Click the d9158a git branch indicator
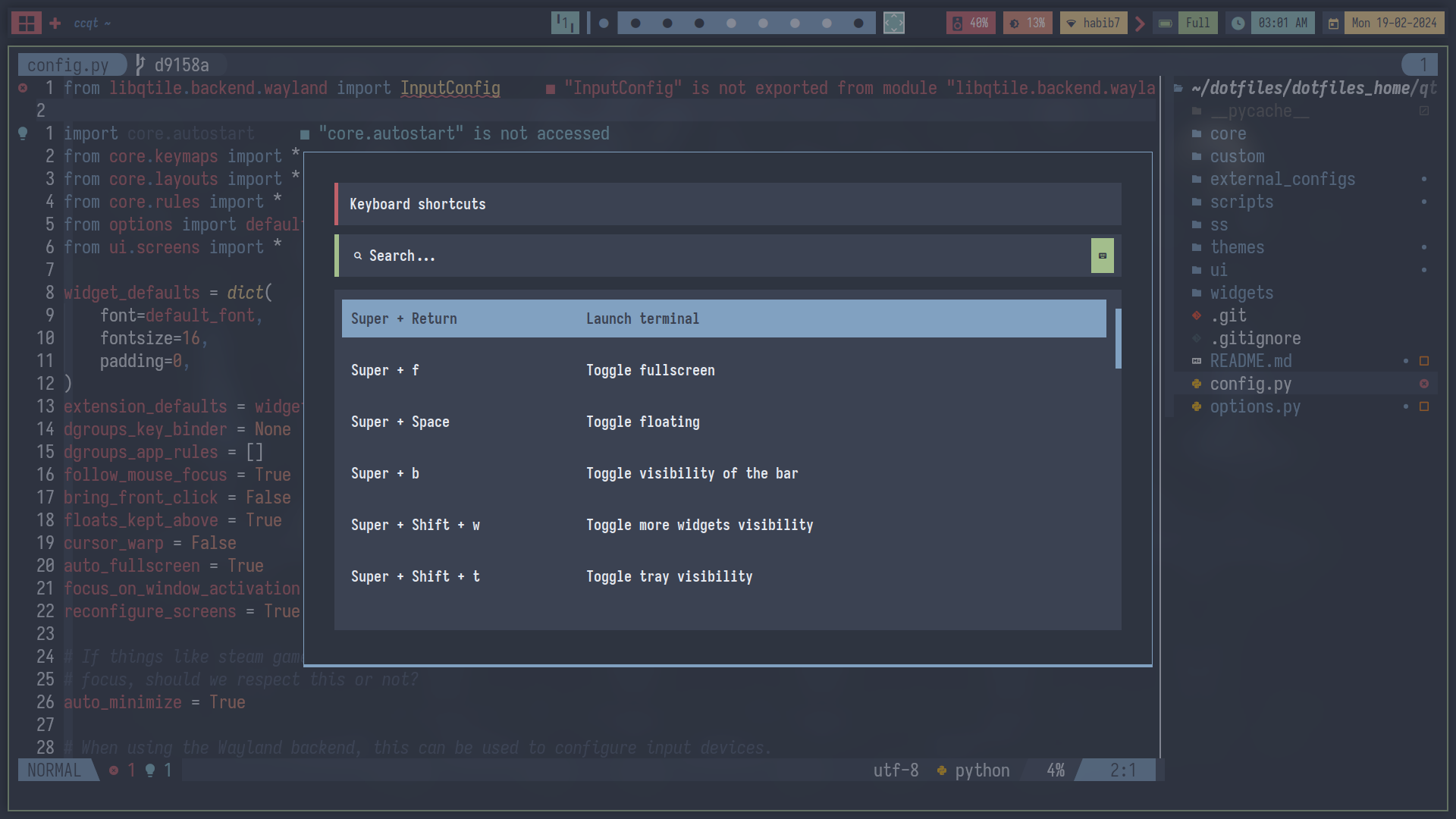The height and width of the screenshot is (819, 1456). click(x=173, y=65)
